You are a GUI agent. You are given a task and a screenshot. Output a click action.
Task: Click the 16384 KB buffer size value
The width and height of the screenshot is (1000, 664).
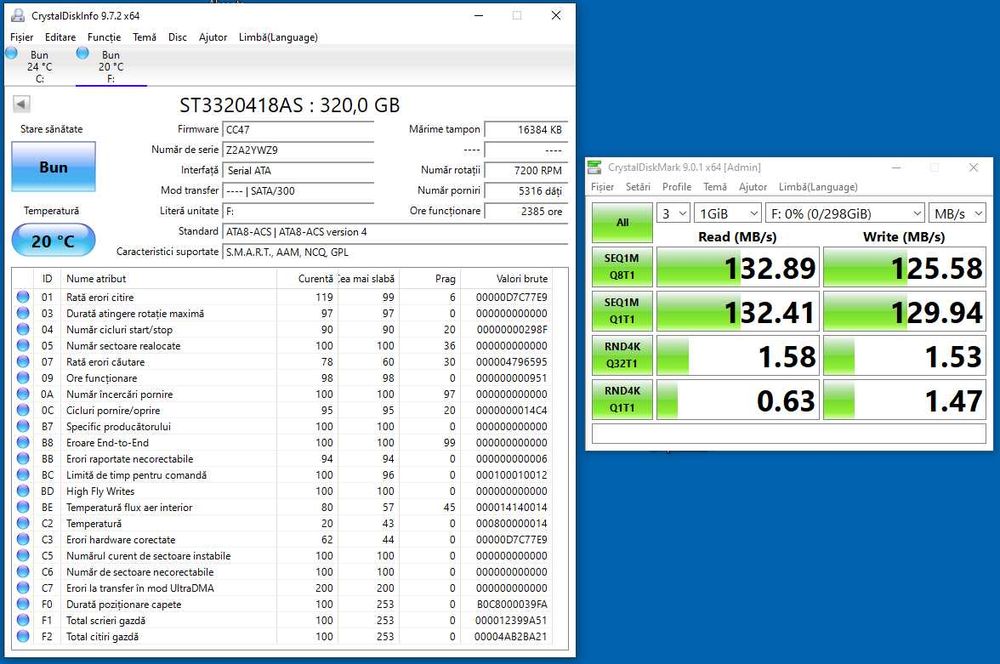tap(526, 129)
